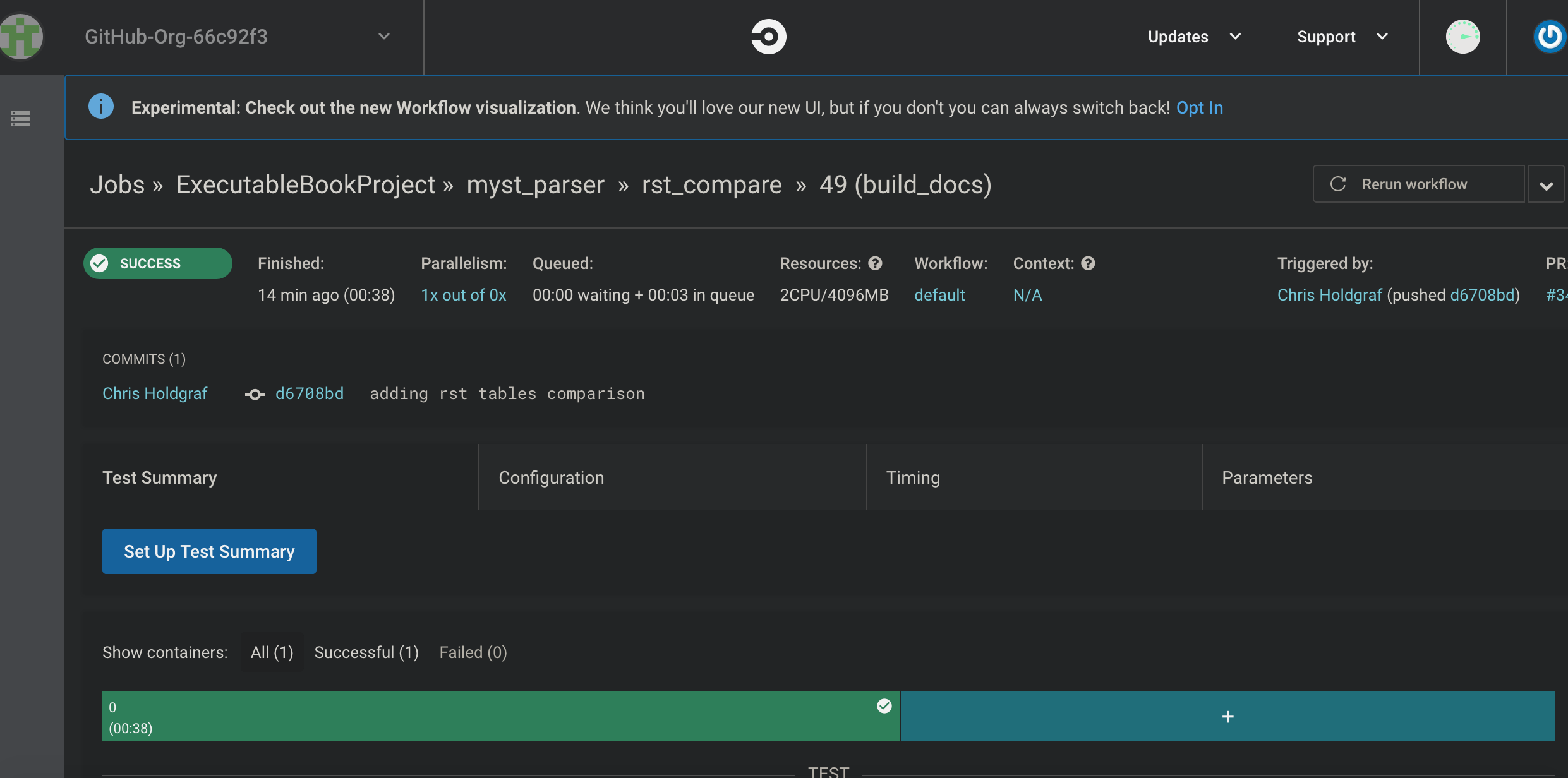
Task: Click 49 (build_docs) breadcrumb text
Action: (x=905, y=184)
